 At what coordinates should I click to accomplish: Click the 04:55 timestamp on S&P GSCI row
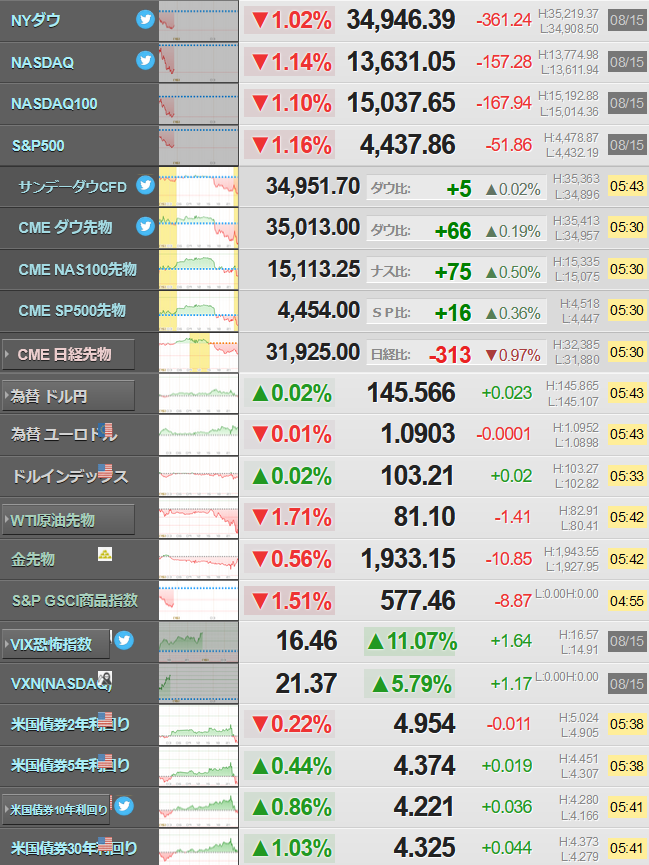(626, 601)
